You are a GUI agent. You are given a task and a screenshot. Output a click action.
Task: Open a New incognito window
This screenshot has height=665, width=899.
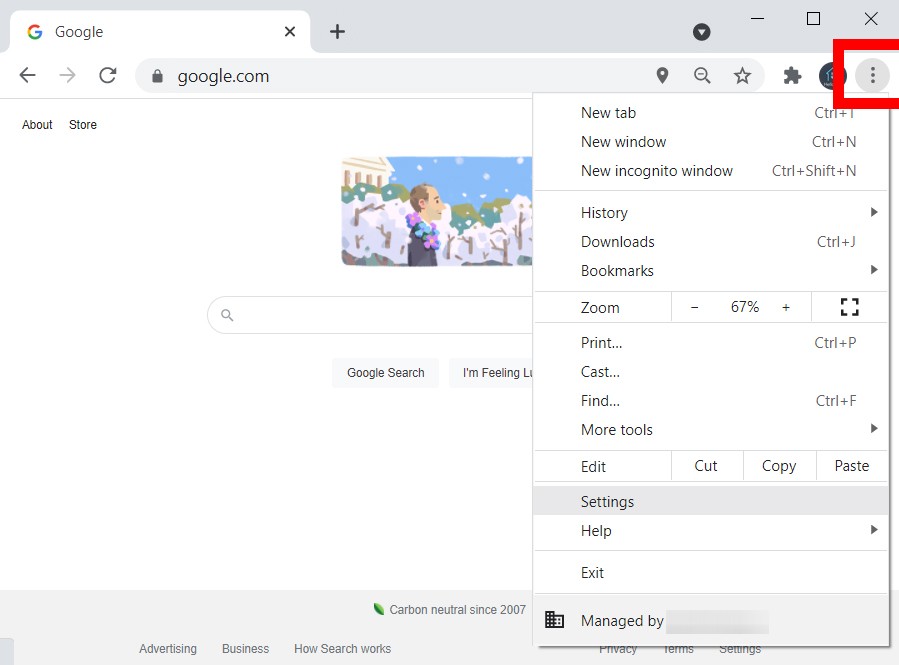click(x=711, y=171)
